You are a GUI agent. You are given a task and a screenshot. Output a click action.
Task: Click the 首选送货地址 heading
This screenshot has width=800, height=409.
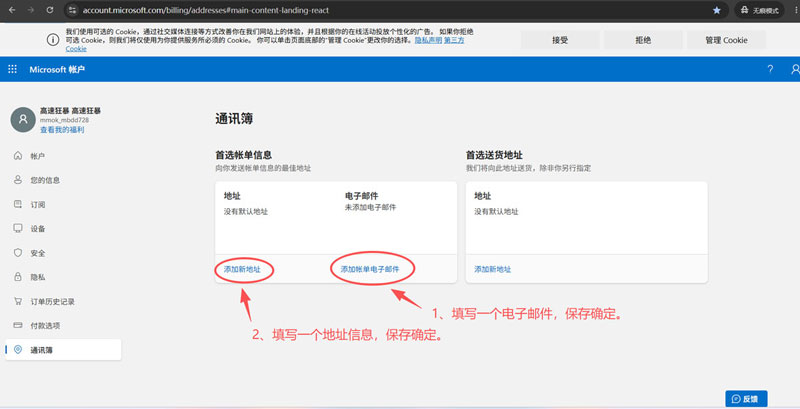point(494,155)
